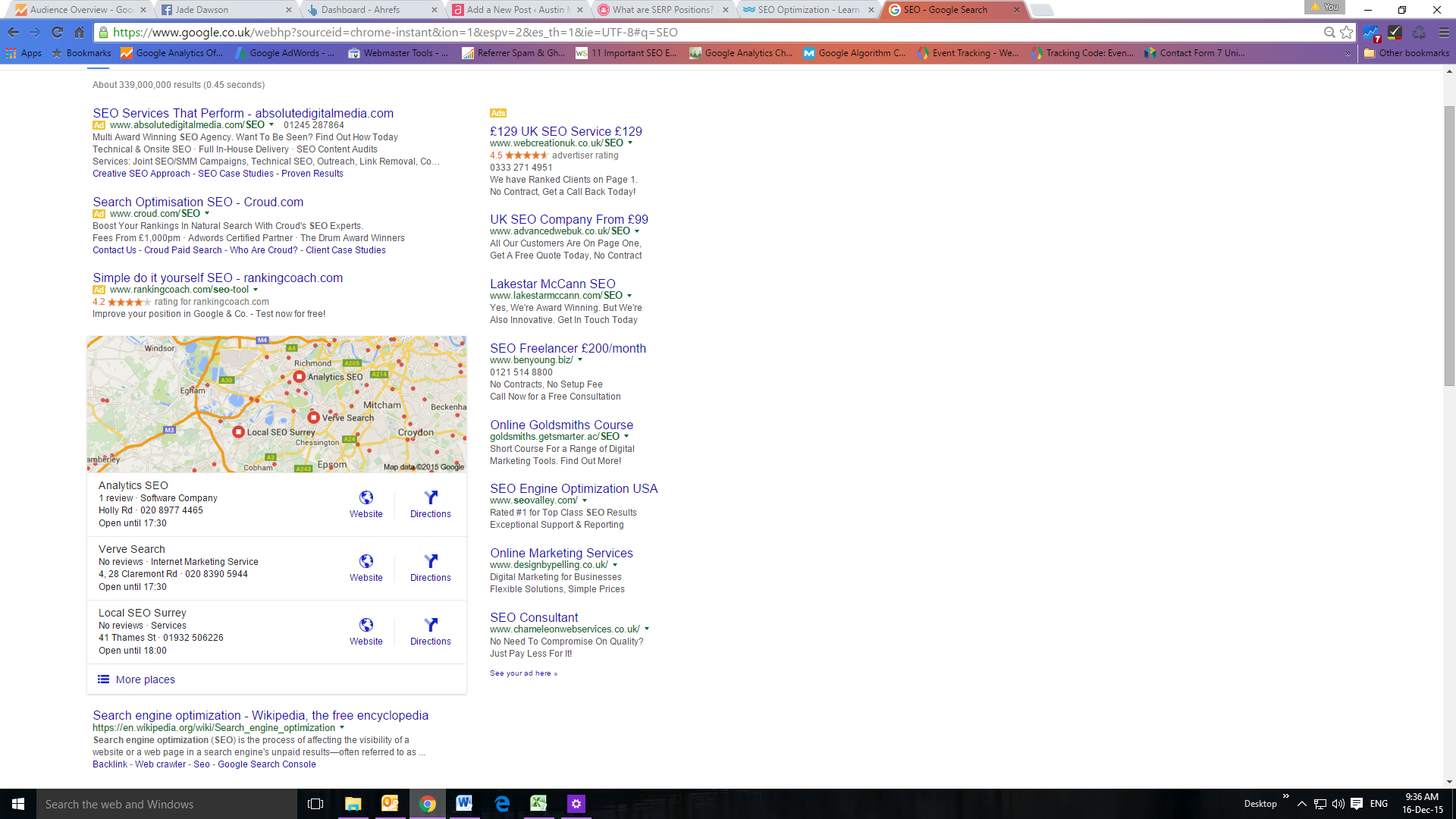Viewport: 1456px width, 819px height.
Task: Open Other bookmarks folder
Action: tap(1406, 53)
